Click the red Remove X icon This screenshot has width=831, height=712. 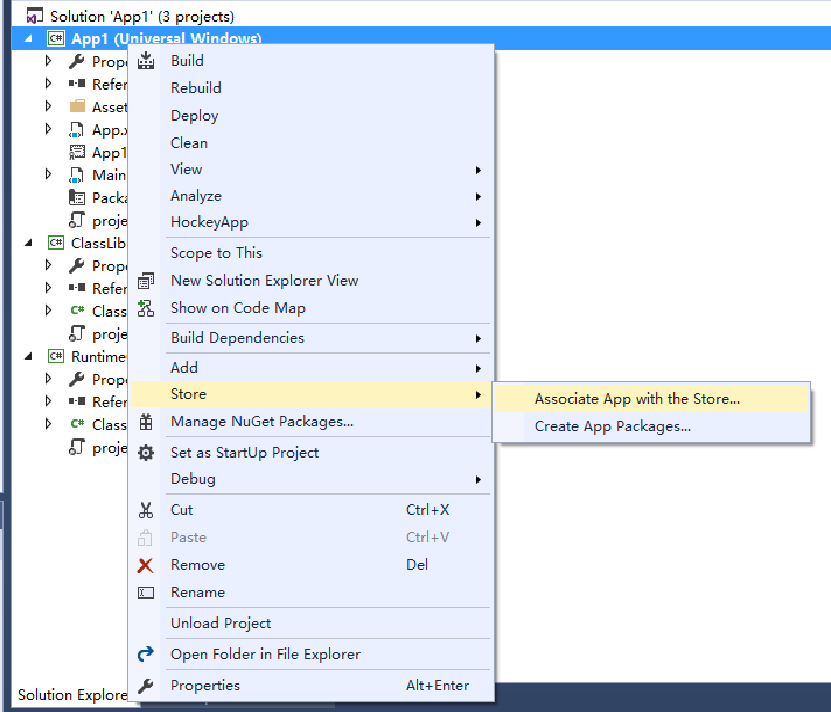coord(146,565)
